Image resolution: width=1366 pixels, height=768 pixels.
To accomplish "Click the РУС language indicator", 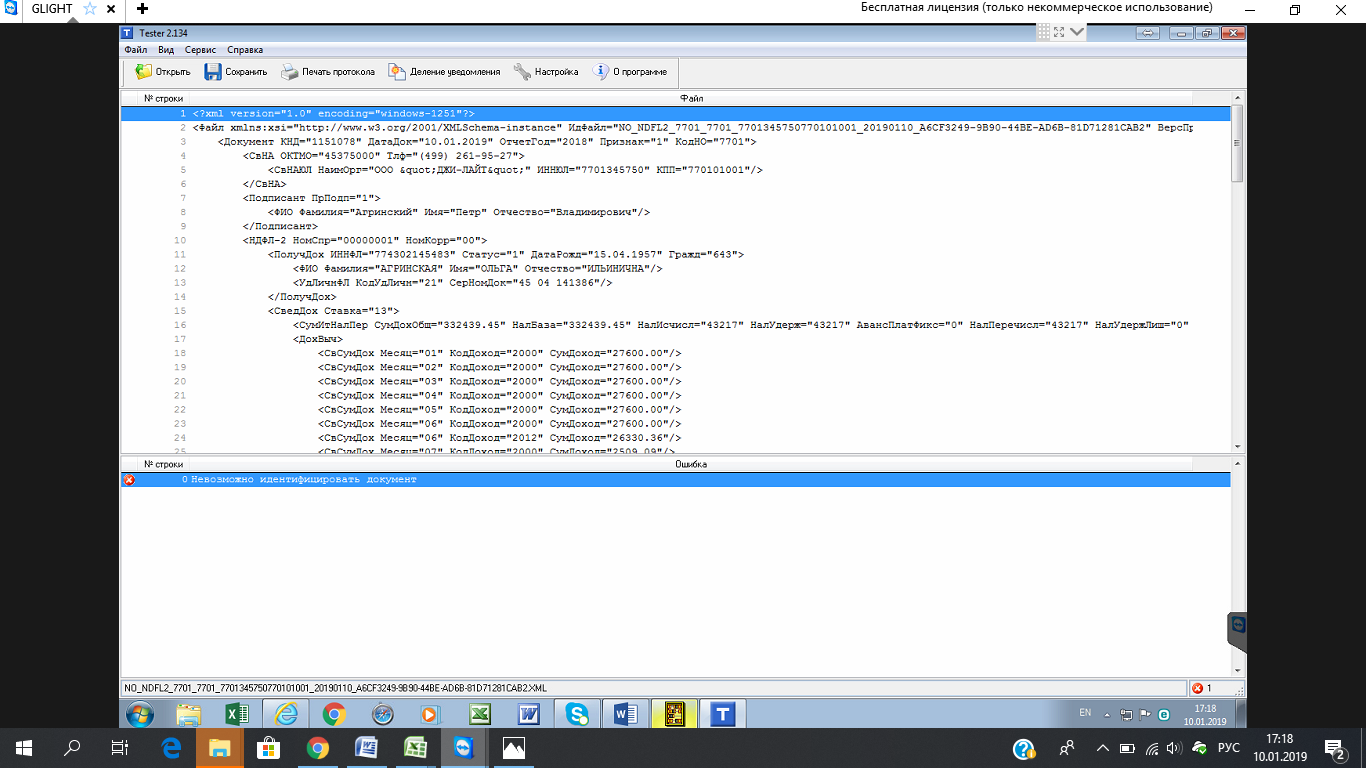I will [x=1228, y=748].
